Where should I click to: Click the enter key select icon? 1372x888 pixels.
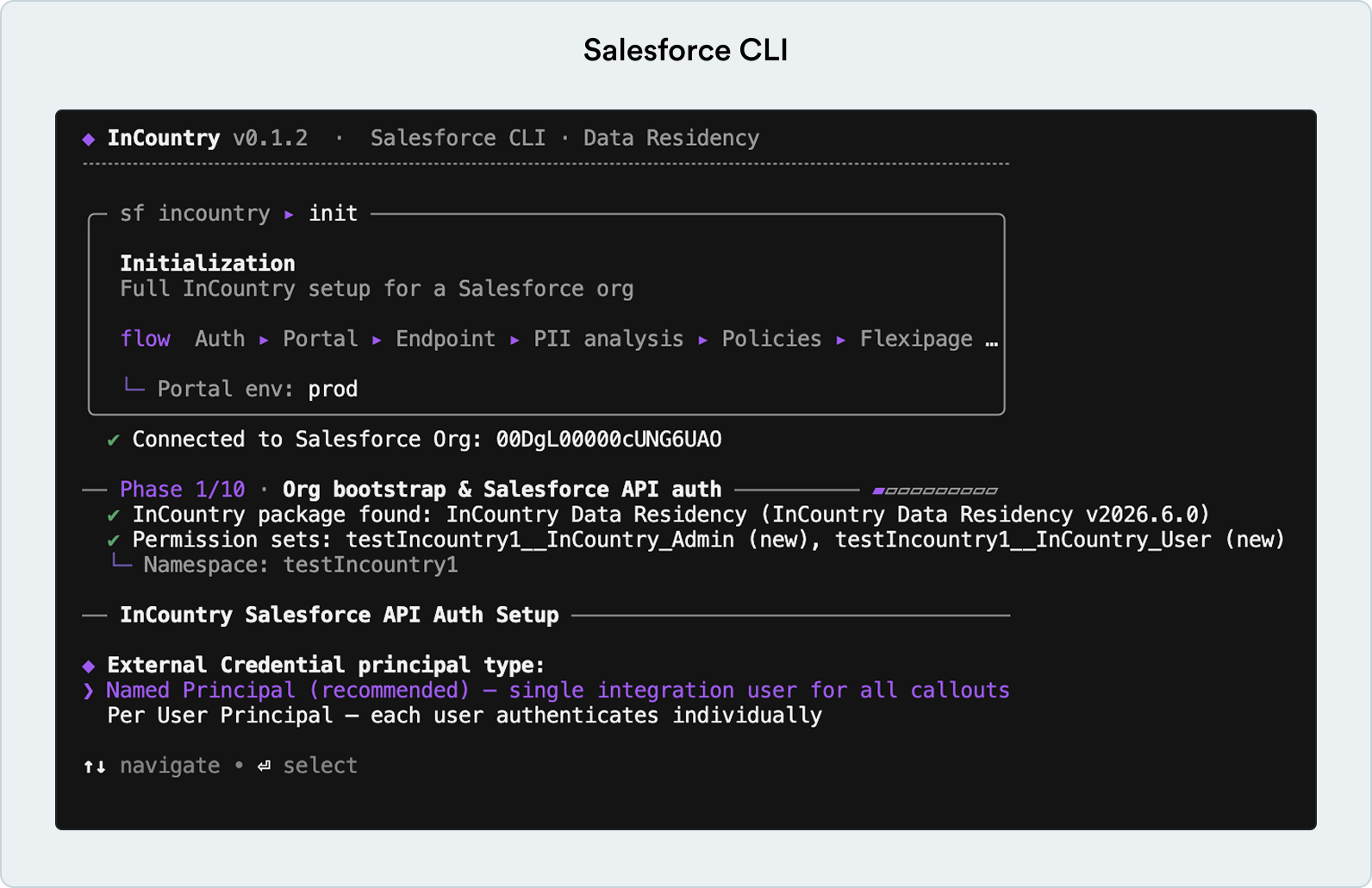tap(264, 766)
